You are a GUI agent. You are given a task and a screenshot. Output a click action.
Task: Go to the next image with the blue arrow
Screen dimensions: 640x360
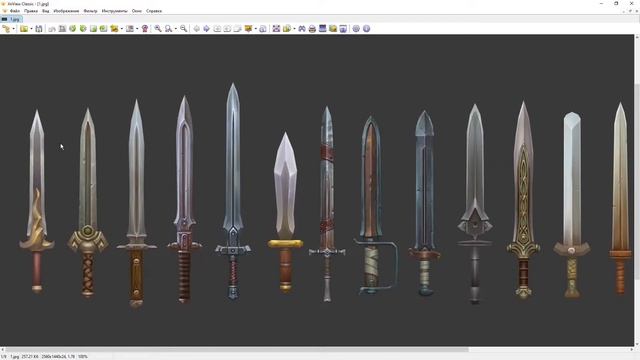(x=207, y=29)
